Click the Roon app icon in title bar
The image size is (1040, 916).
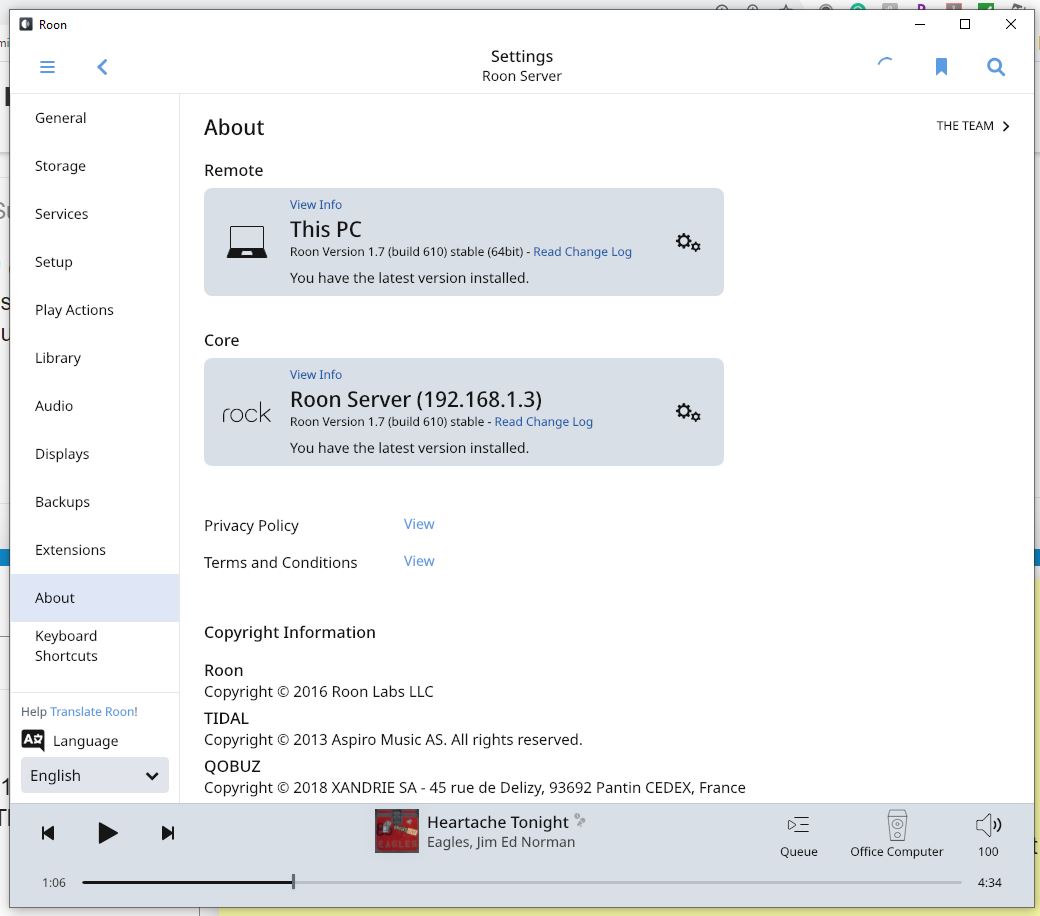point(26,25)
